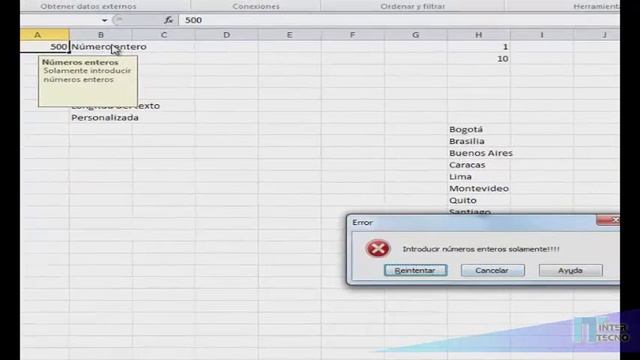Viewport: 640px width, 360px height.
Task: Click cell A1 containing 500
Action: 45,47
